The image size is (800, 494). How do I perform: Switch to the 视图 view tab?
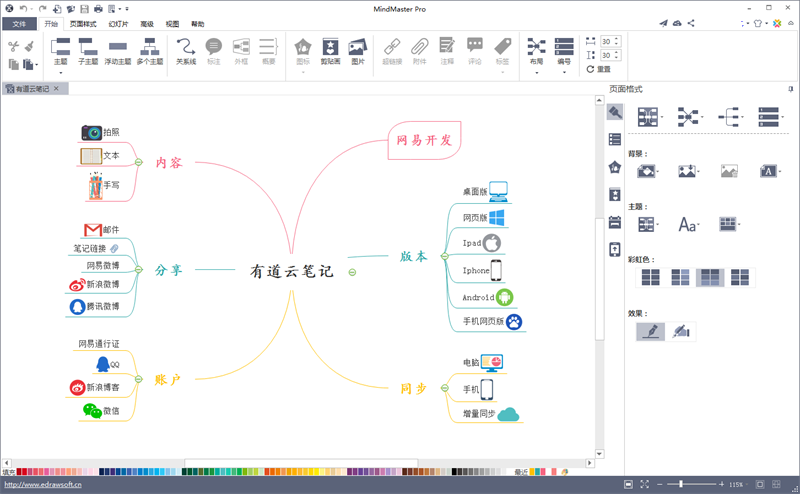[172, 24]
